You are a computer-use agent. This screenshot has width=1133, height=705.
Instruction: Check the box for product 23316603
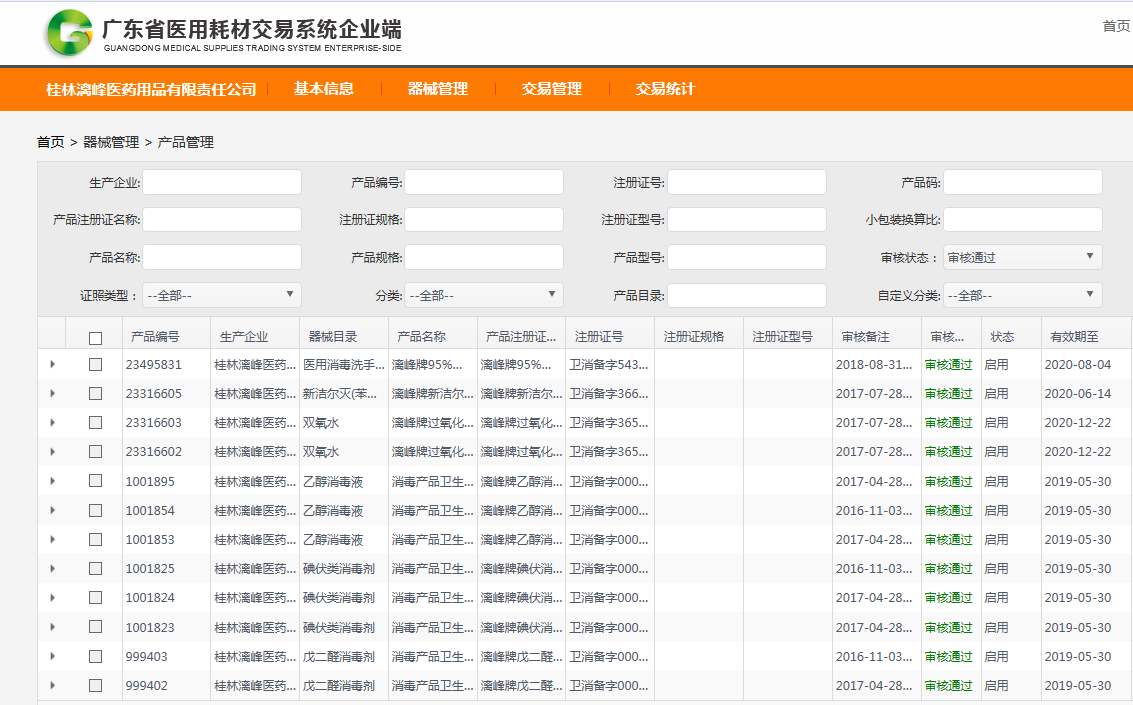(95, 423)
